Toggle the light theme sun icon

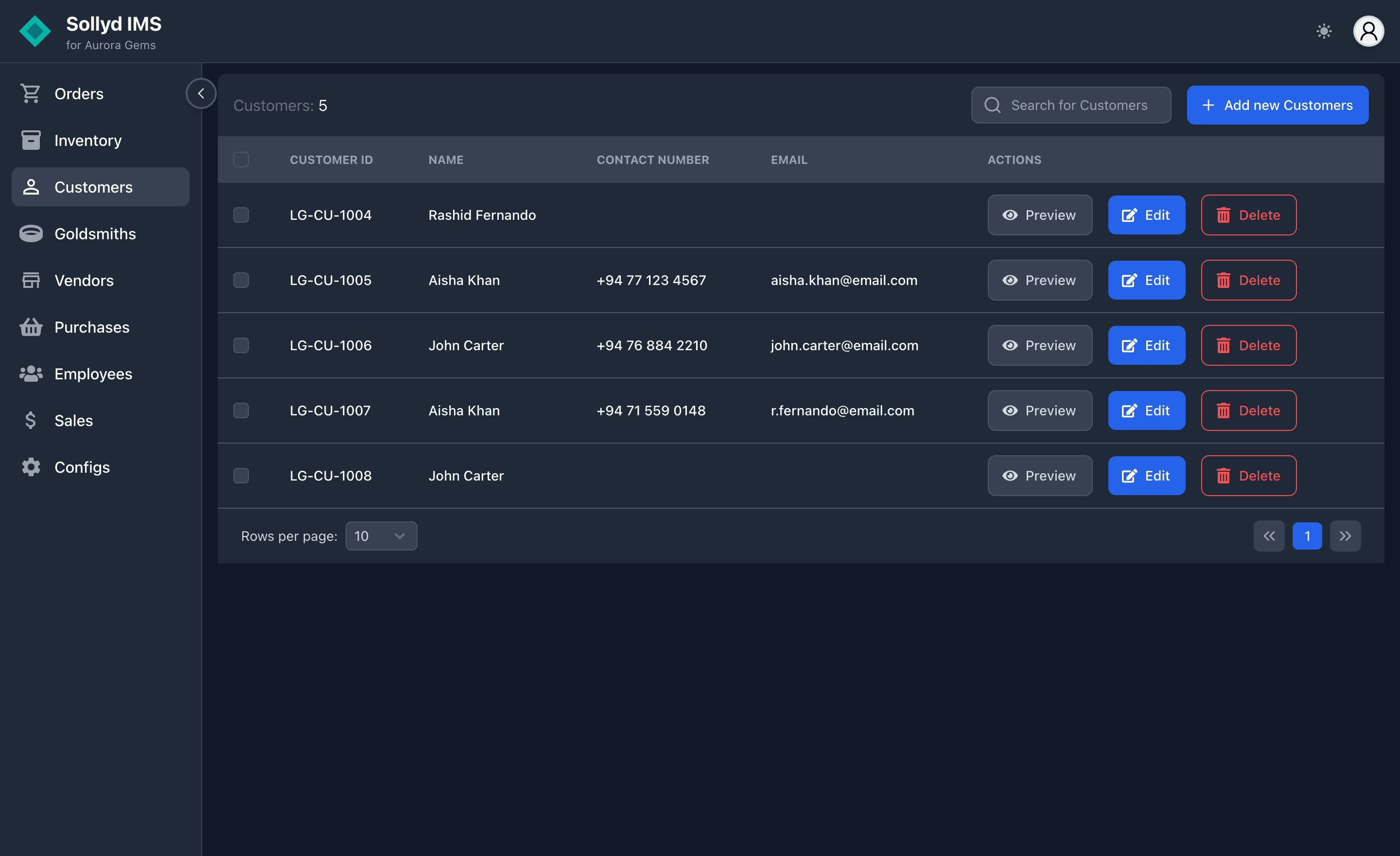(x=1324, y=31)
